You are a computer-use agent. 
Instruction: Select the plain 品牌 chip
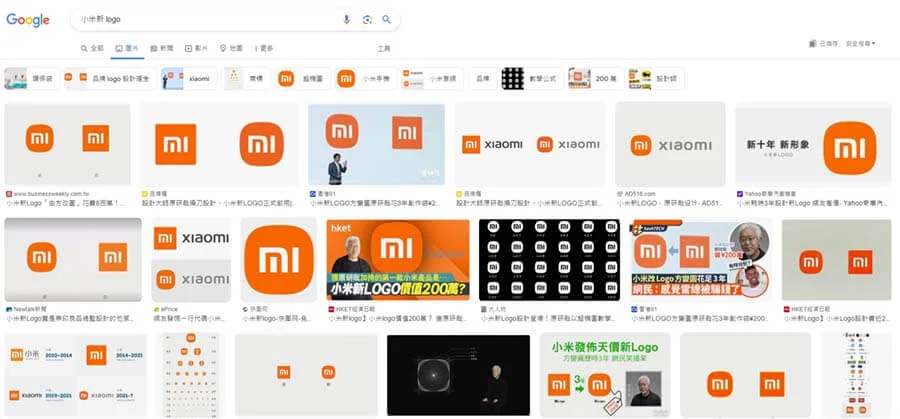pyautogui.click(x=482, y=79)
